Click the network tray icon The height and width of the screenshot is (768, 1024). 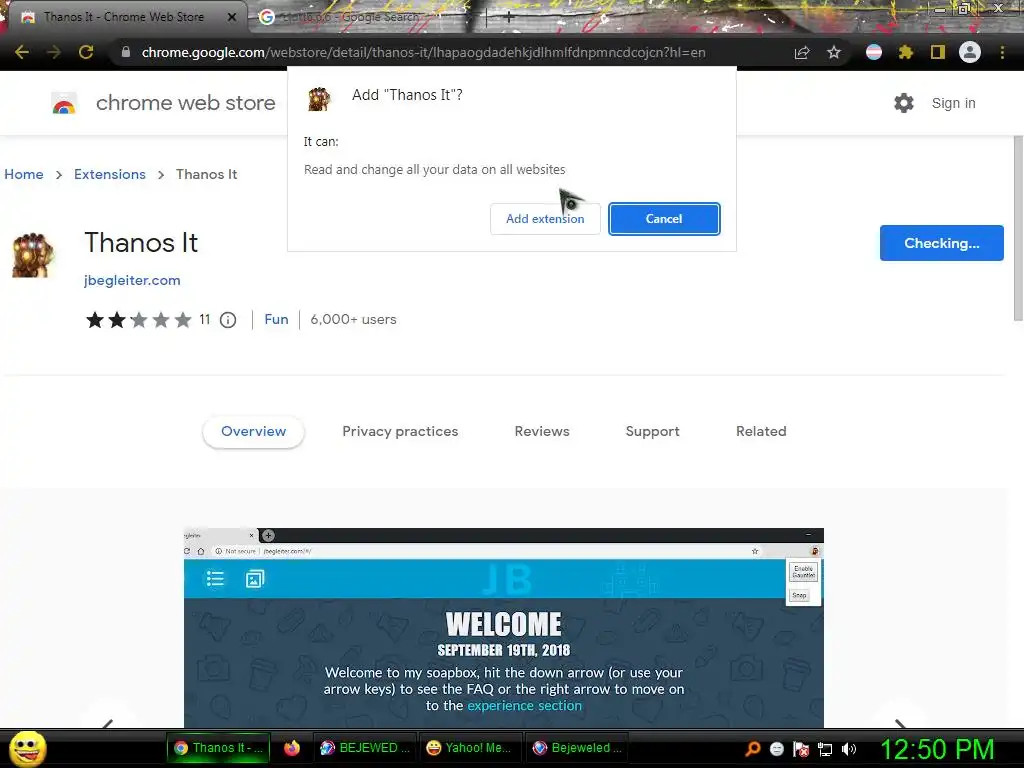point(825,749)
